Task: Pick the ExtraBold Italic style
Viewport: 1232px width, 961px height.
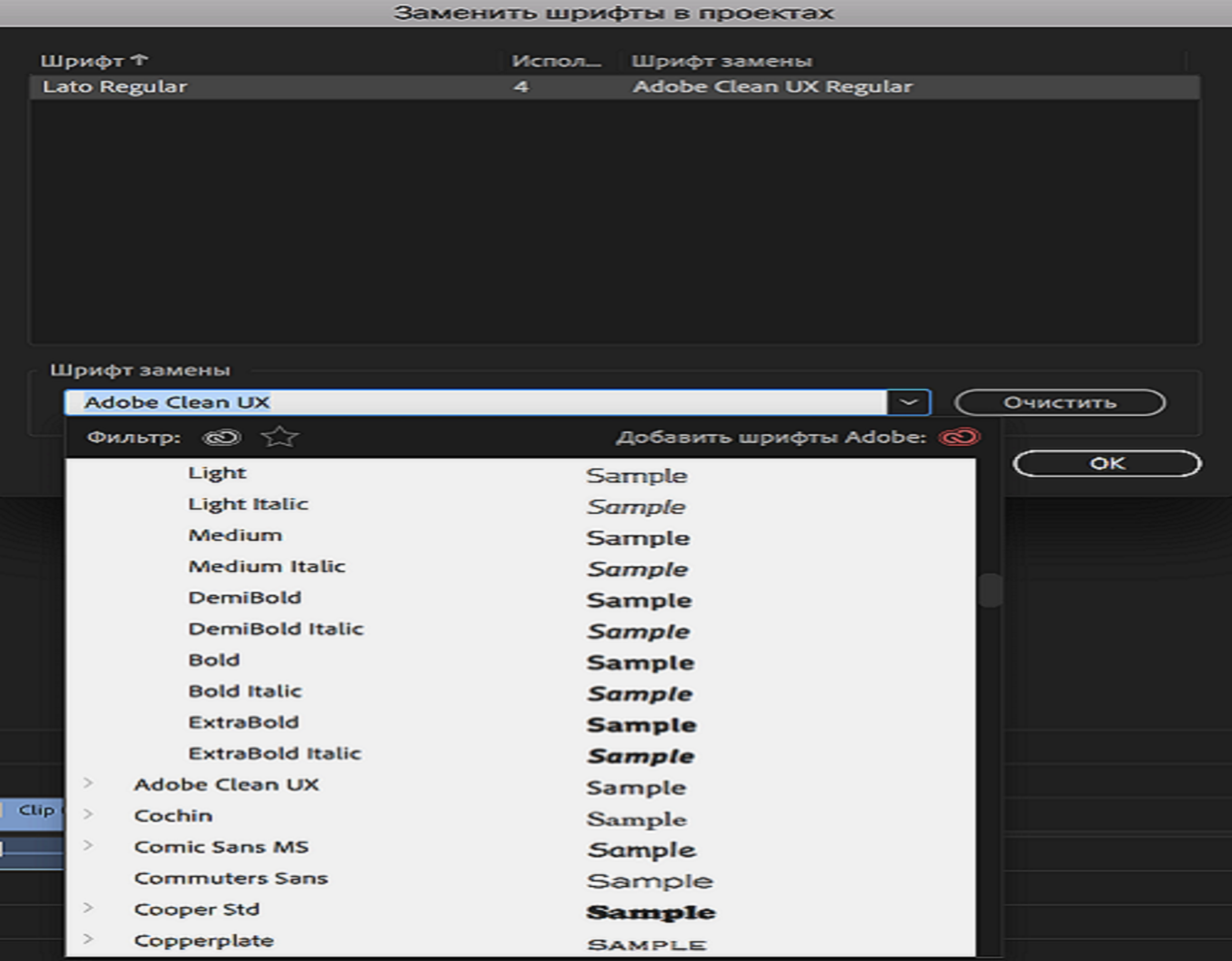Action: pos(275,753)
